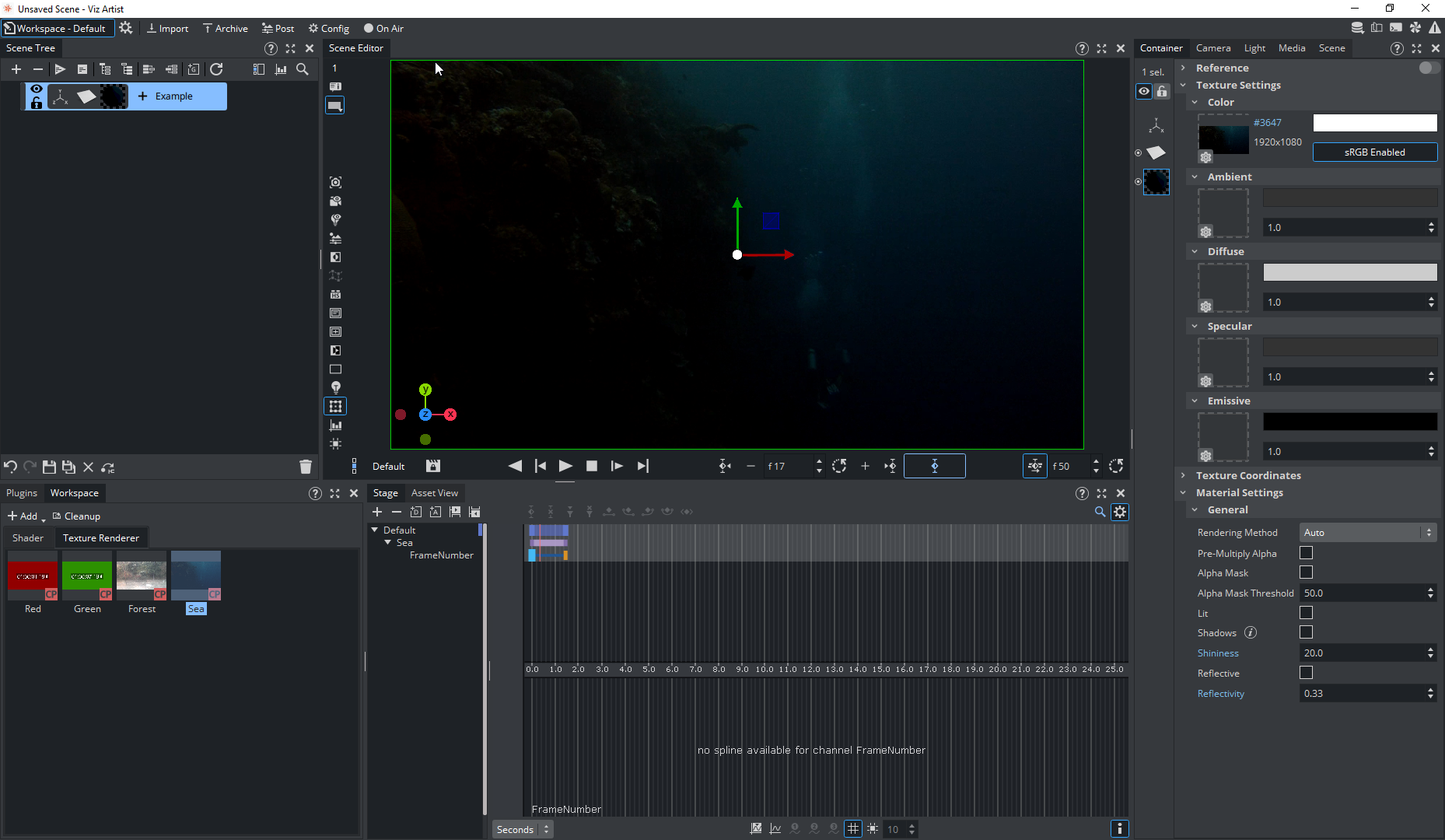Toggle visibility eye on the Example container
This screenshot has height=840, width=1445.
coord(36,89)
